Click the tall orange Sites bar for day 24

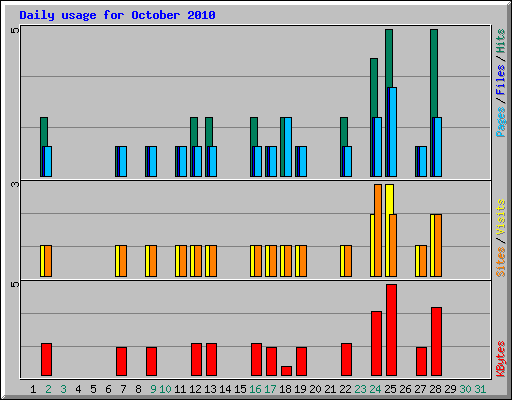pyautogui.click(x=378, y=230)
